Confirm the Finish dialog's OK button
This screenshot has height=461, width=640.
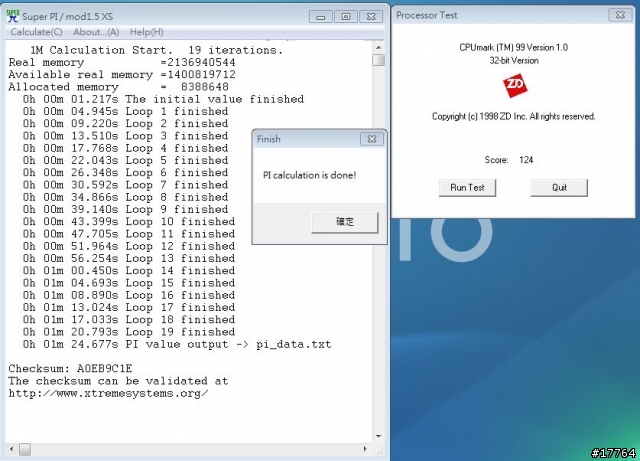pos(344,222)
